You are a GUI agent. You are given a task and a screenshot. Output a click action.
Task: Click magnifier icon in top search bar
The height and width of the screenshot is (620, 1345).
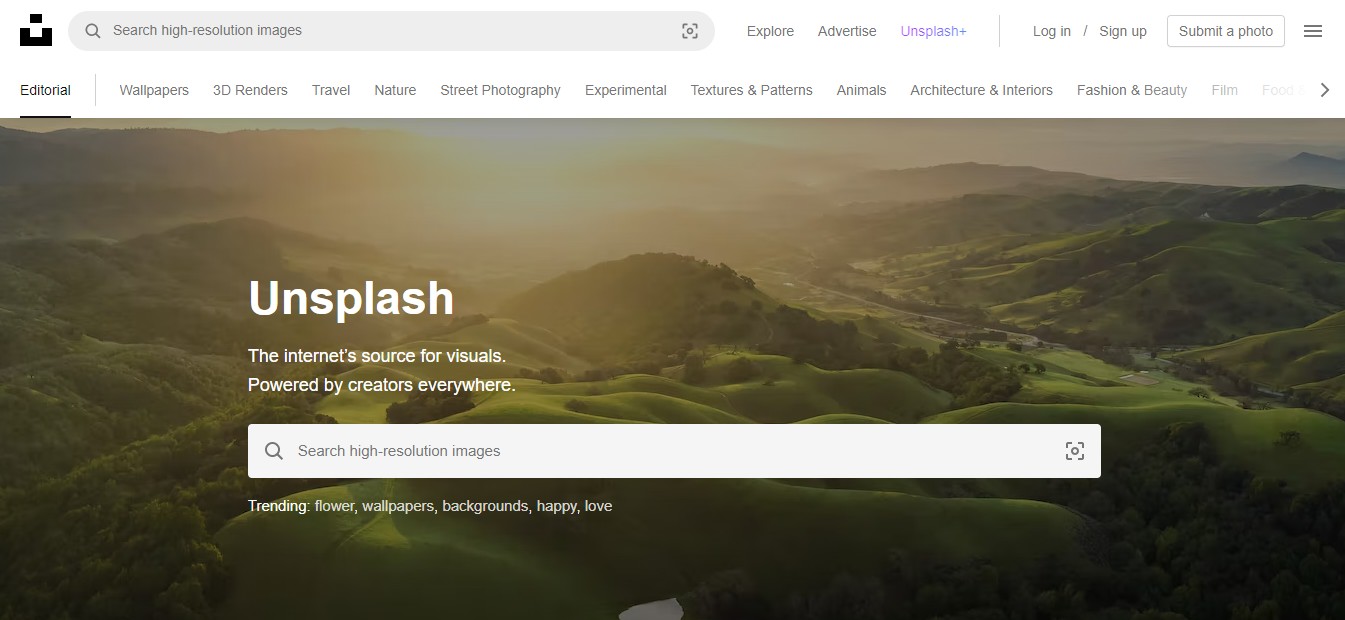tap(93, 31)
